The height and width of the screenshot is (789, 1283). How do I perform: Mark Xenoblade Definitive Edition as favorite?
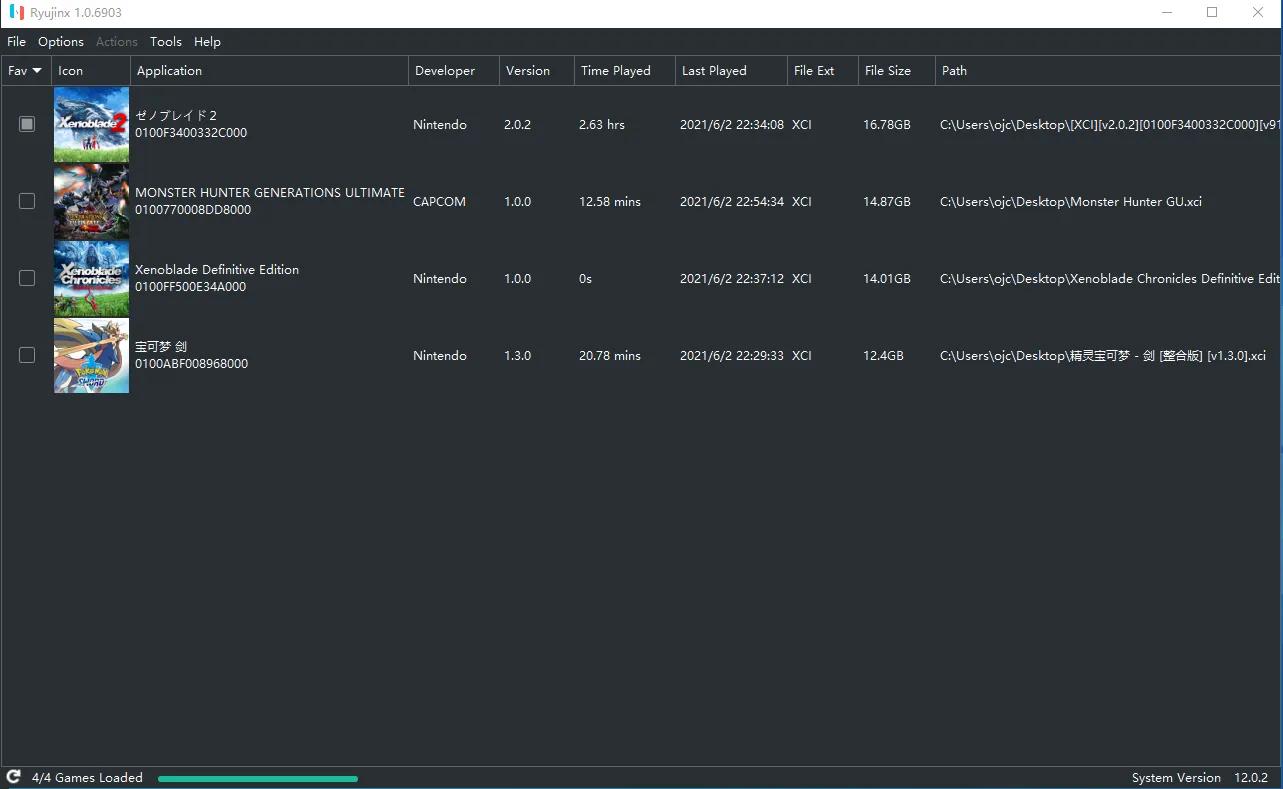pyautogui.click(x=27, y=278)
